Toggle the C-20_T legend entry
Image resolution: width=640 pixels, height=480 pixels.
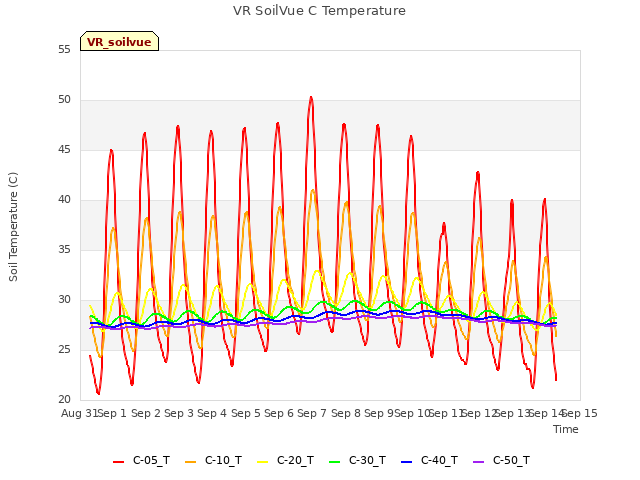coord(285,461)
